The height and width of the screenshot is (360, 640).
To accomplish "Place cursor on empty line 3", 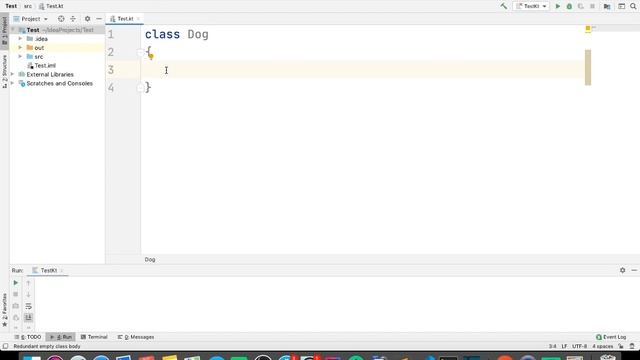I will [362, 70].
